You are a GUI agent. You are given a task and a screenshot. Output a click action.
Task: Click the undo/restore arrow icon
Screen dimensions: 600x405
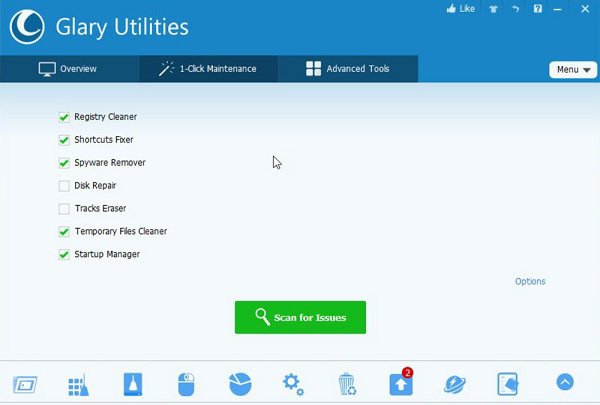tap(515, 9)
